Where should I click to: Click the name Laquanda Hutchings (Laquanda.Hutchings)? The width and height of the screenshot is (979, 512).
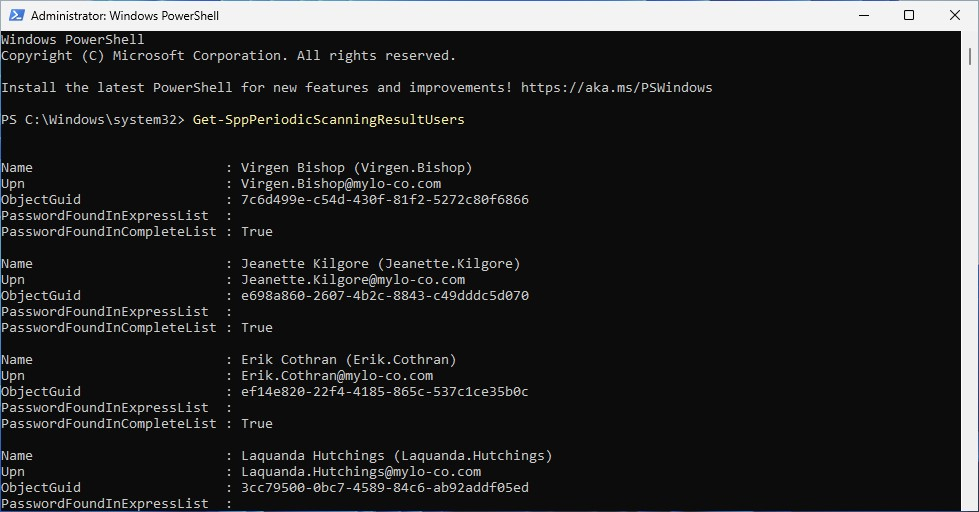[396, 456]
